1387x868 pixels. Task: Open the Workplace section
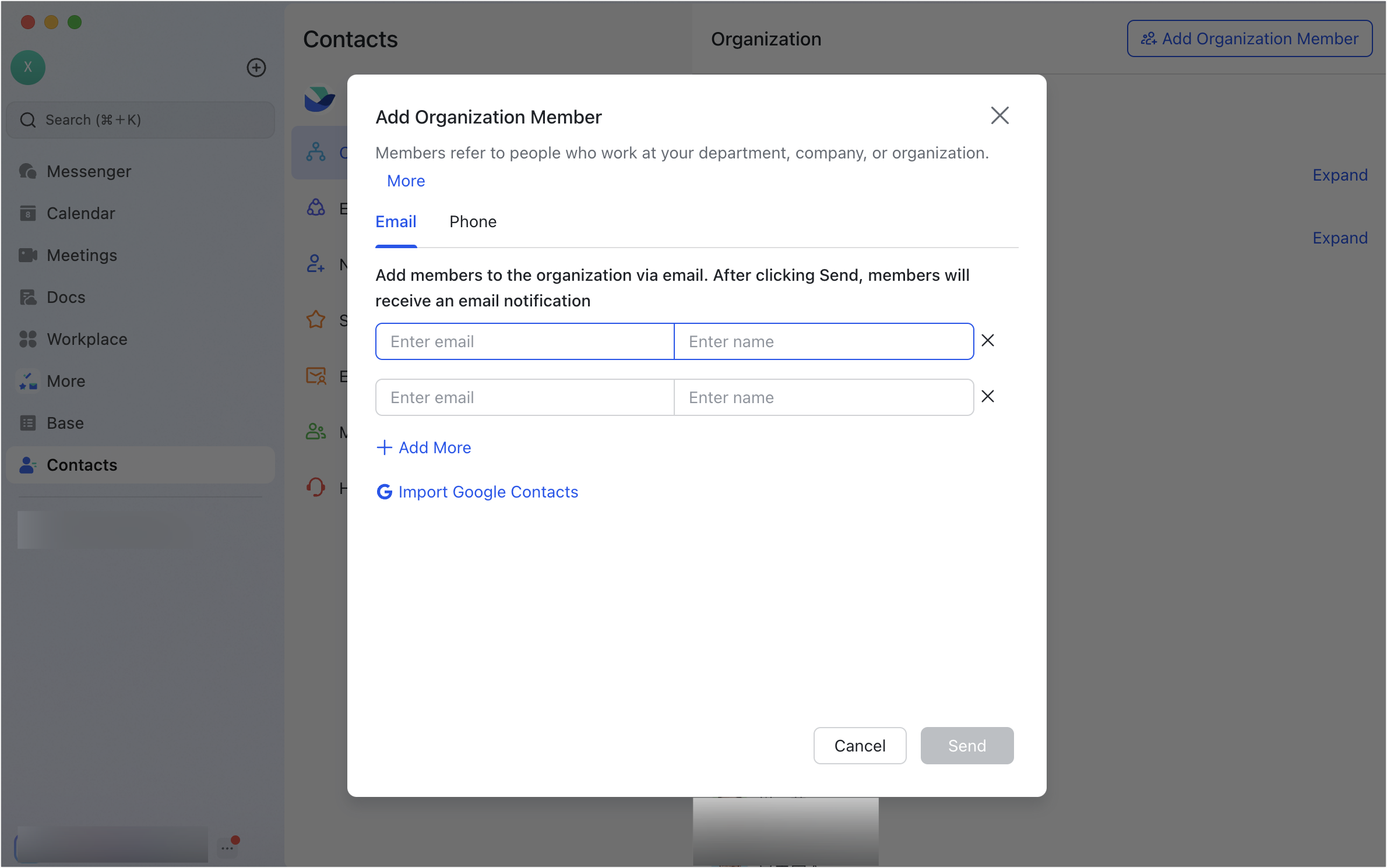click(87, 339)
